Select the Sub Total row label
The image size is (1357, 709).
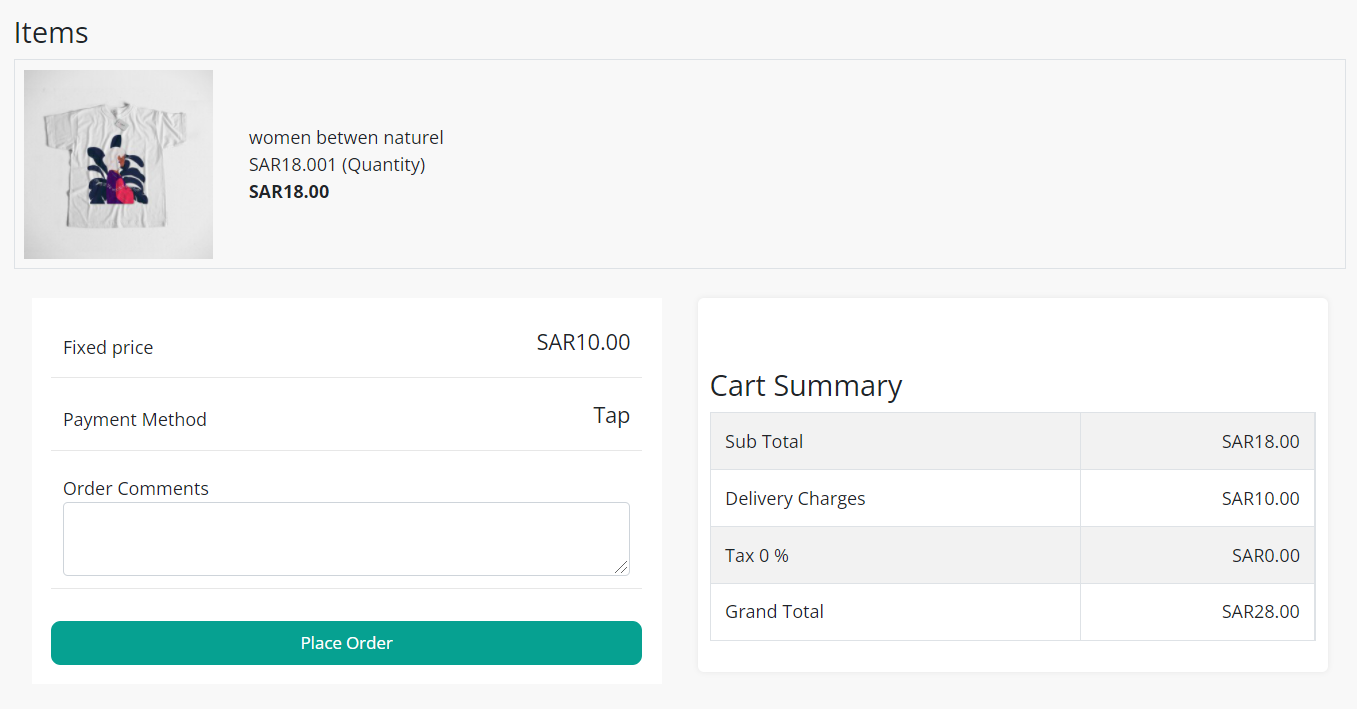point(764,441)
